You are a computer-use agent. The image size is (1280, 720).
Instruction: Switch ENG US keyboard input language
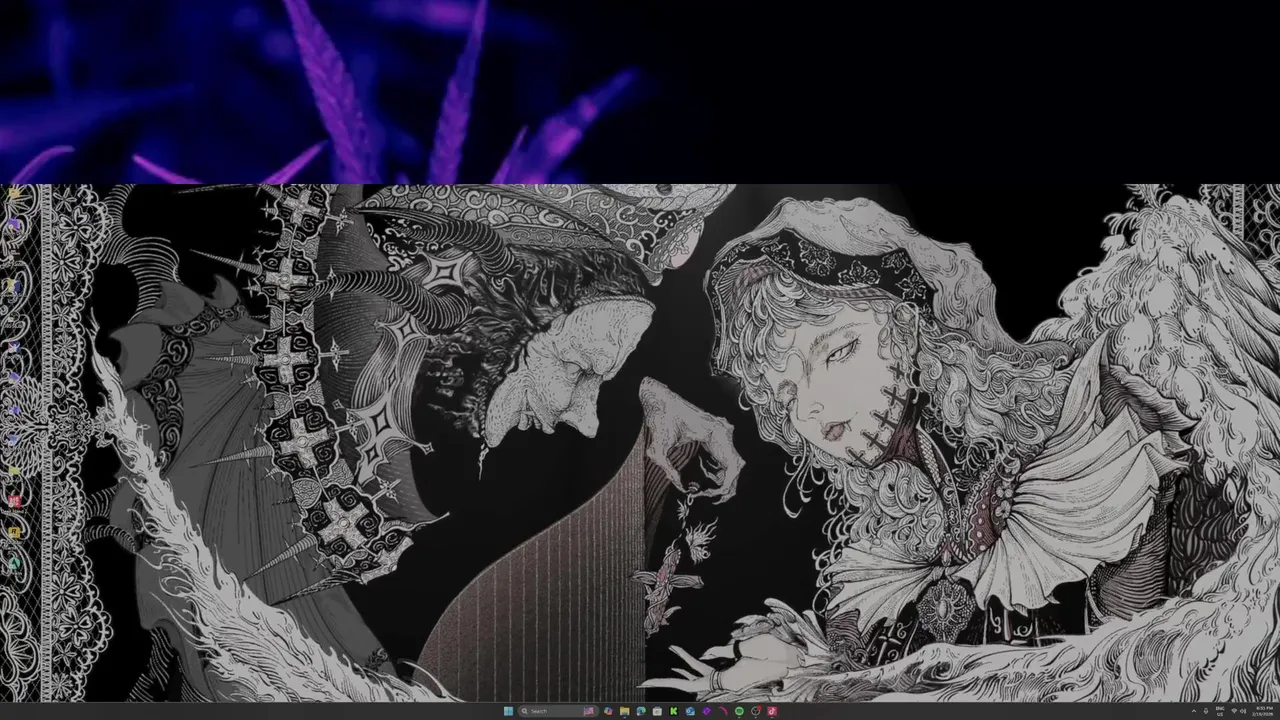tap(1220, 711)
